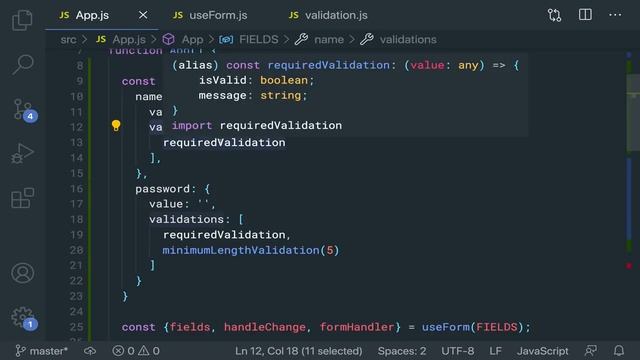Viewport: 640px width, 360px height.
Task: Open the FIELDS breadcrumb
Action: [249, 40]
